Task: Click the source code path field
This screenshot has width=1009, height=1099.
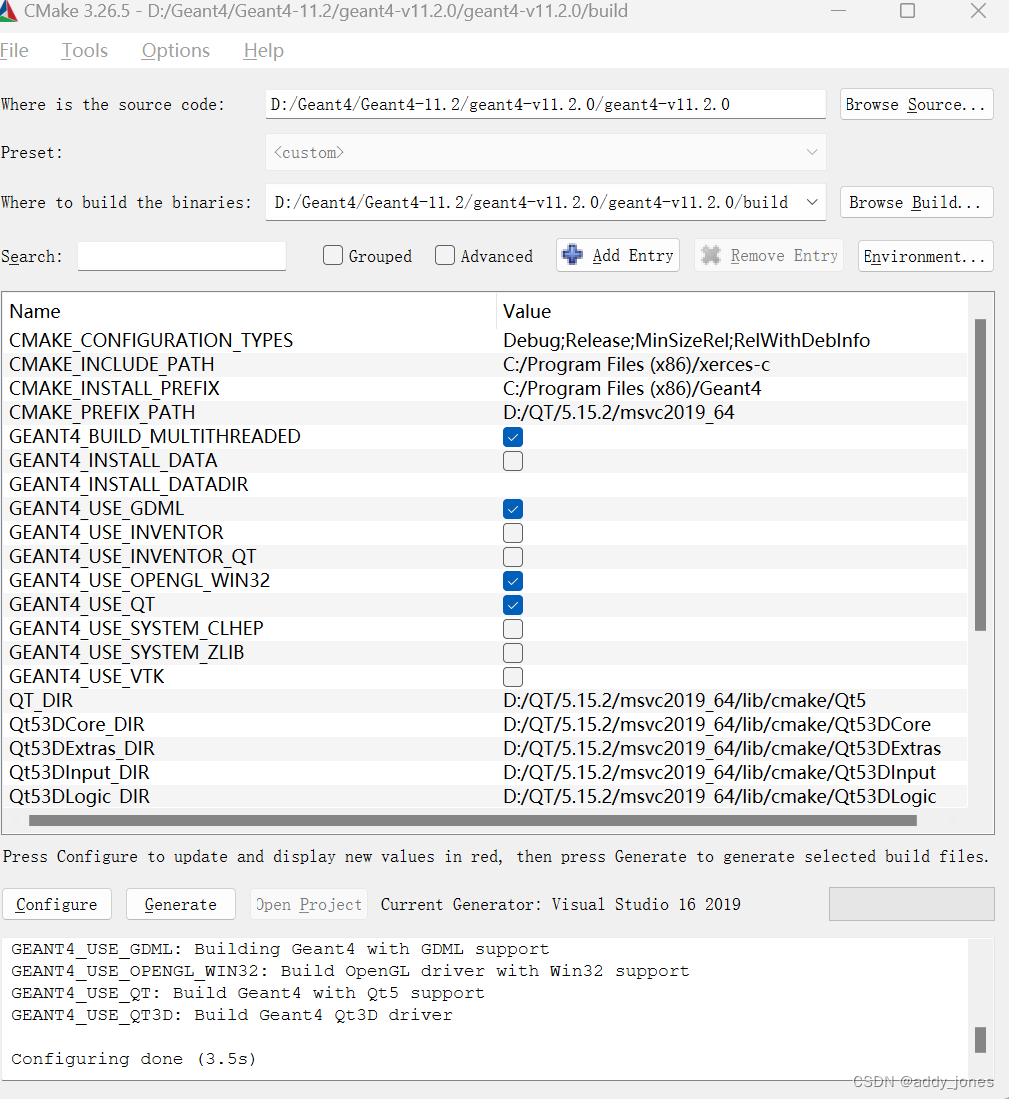Action: click(546, 104)
